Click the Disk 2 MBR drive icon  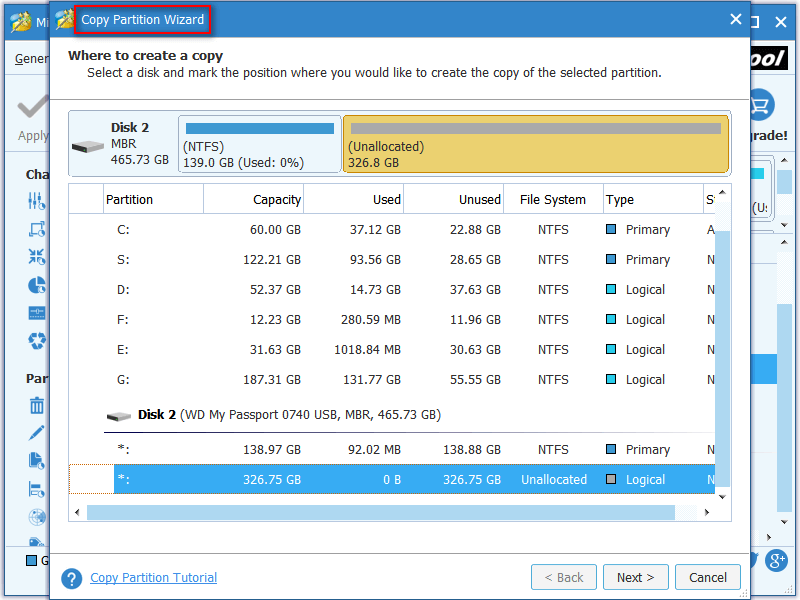tap(88, 147)
